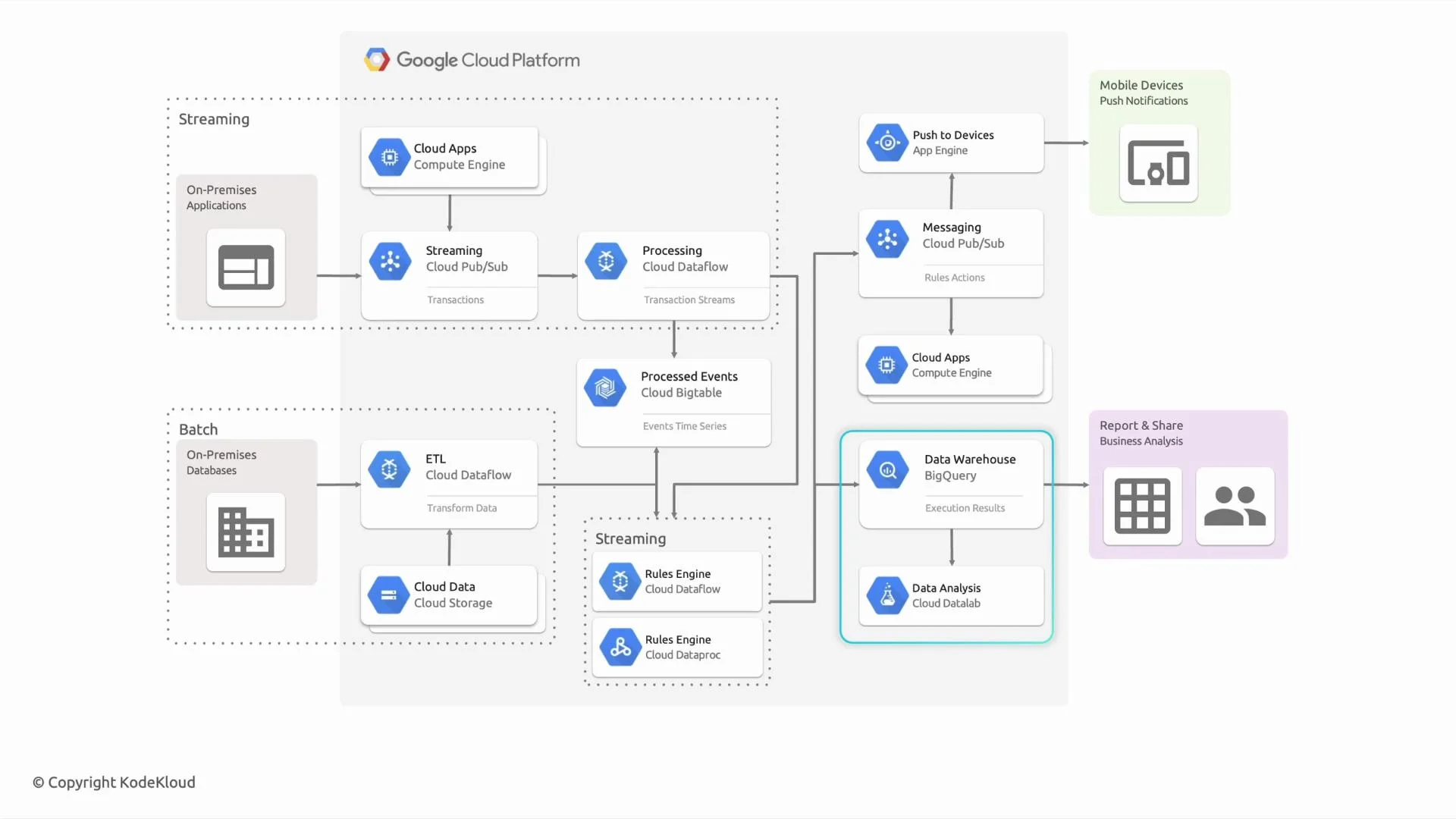Click the Copyright KodeKloud text
This screenshot has width=1456, height=819.
(x=114, y=782)
